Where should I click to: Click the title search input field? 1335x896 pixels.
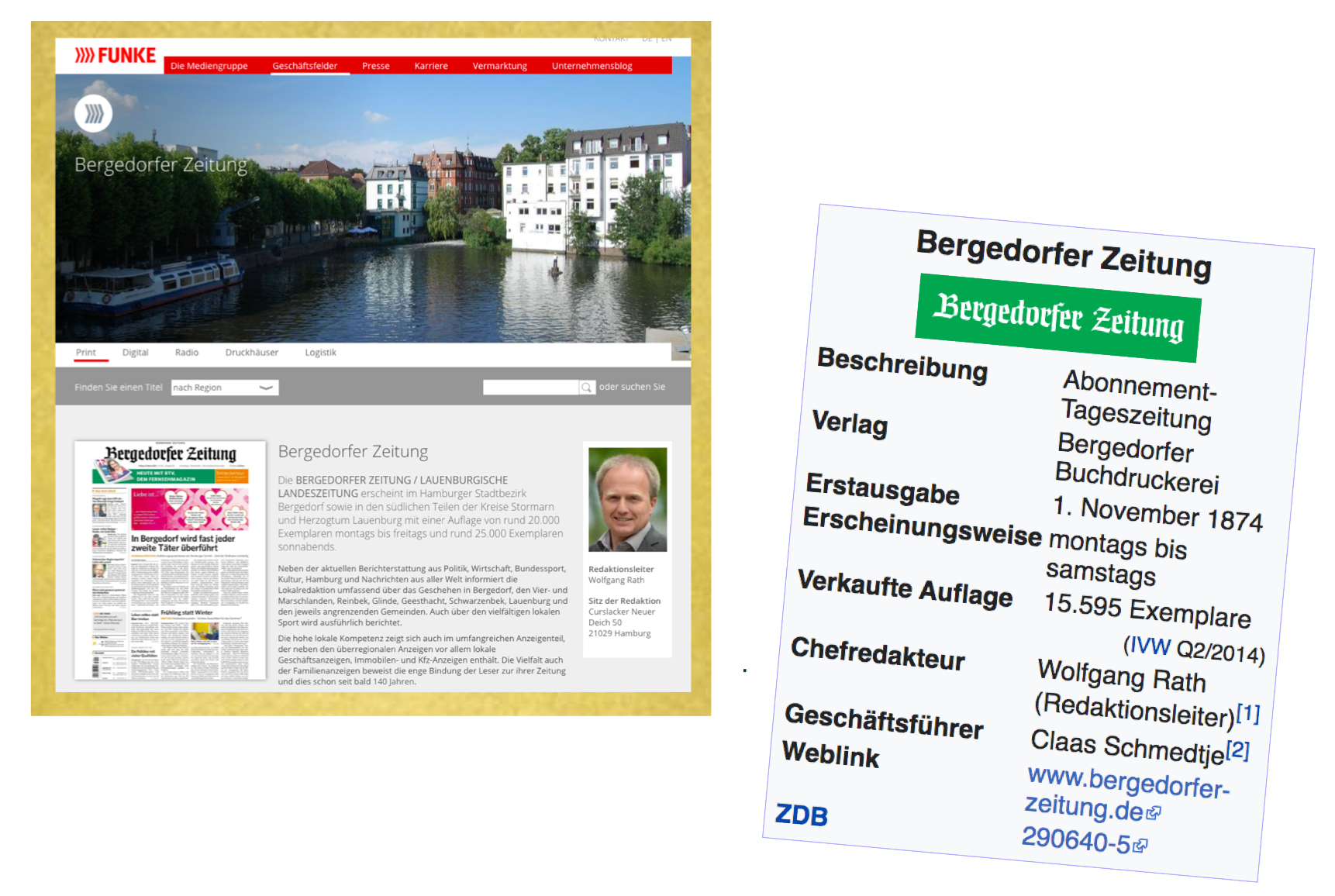[531, 388]
